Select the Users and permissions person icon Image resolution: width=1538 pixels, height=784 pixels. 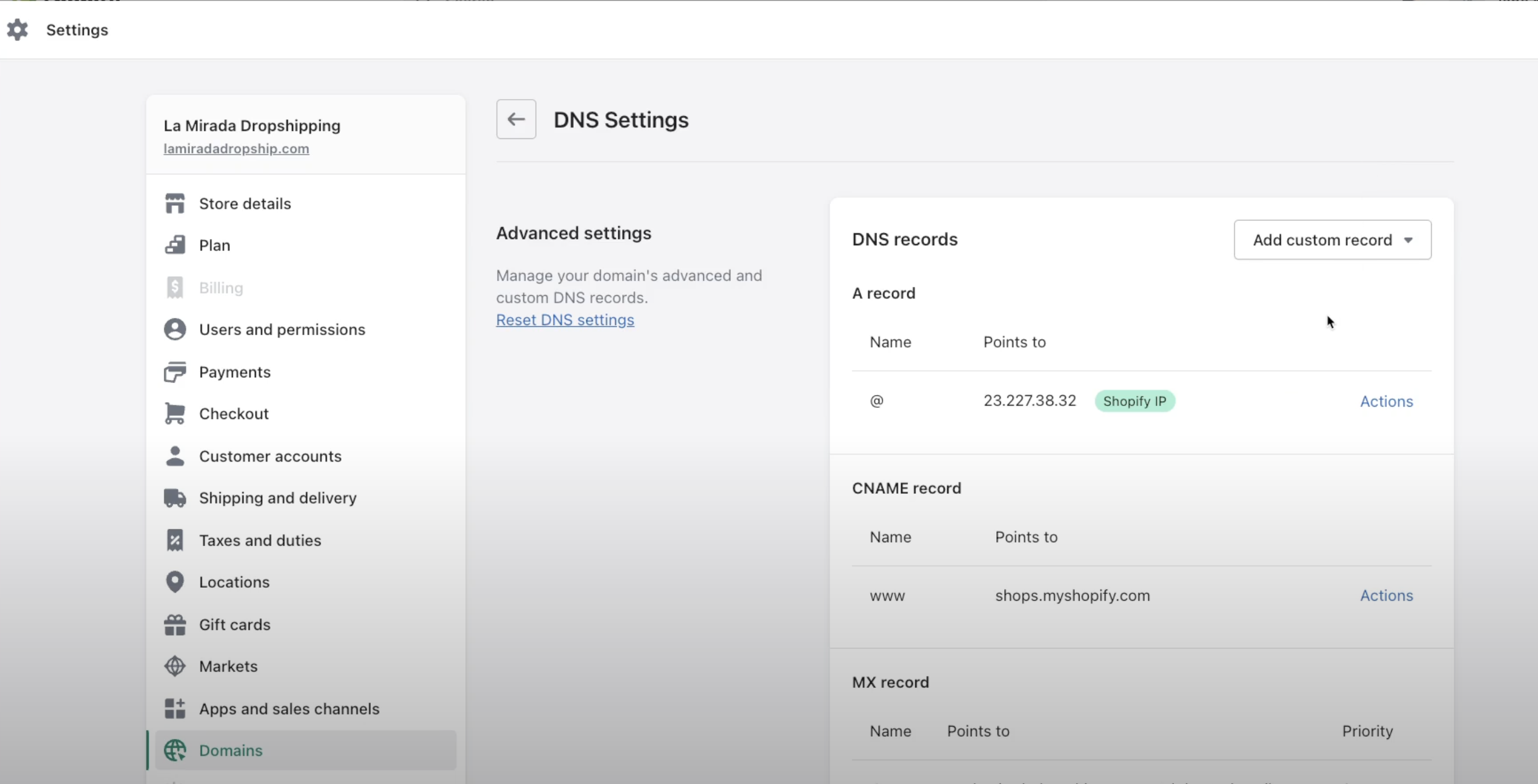[175, 330]
